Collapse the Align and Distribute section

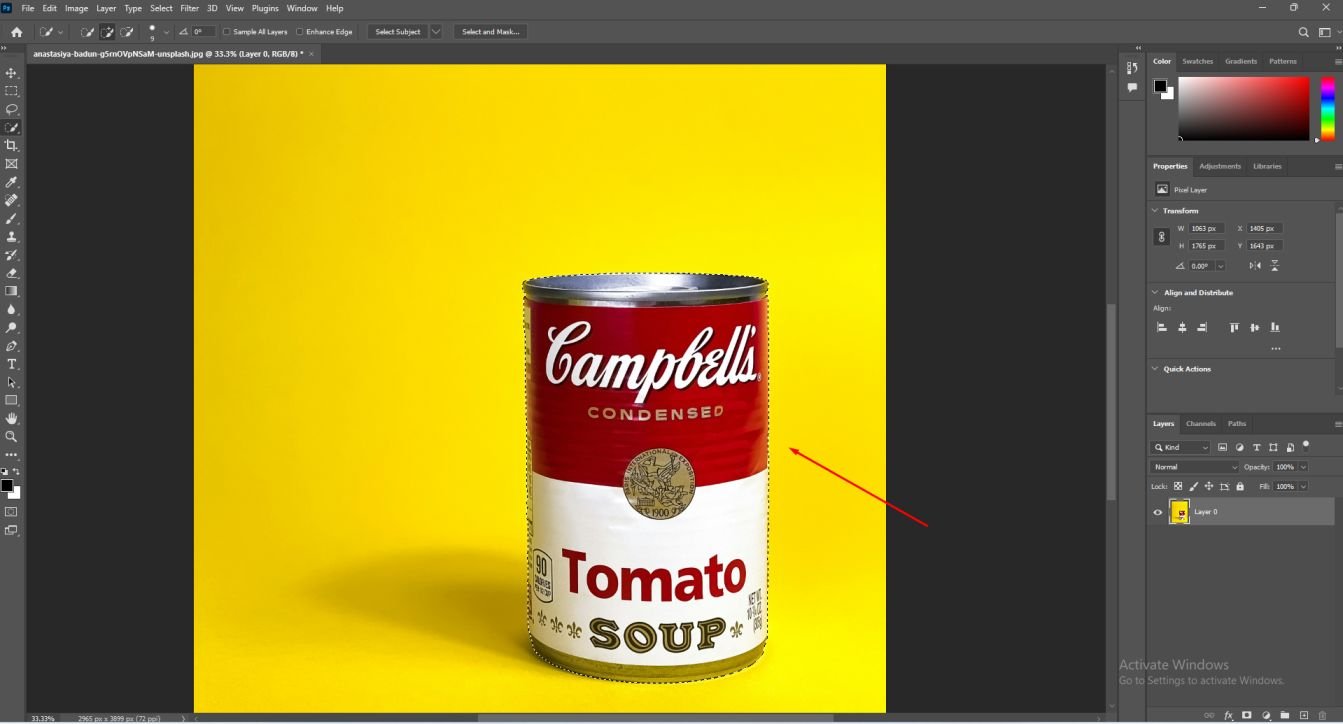pos(1156,293)
